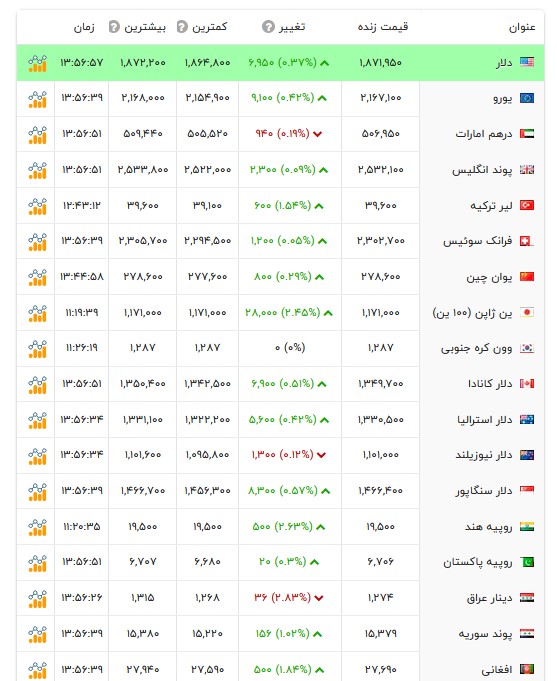This screenshot has width=557, height=681.
Task: Select the yen change ۲۸,۰۰۰ (۲.۴۵%)
Action: (282, 313)
